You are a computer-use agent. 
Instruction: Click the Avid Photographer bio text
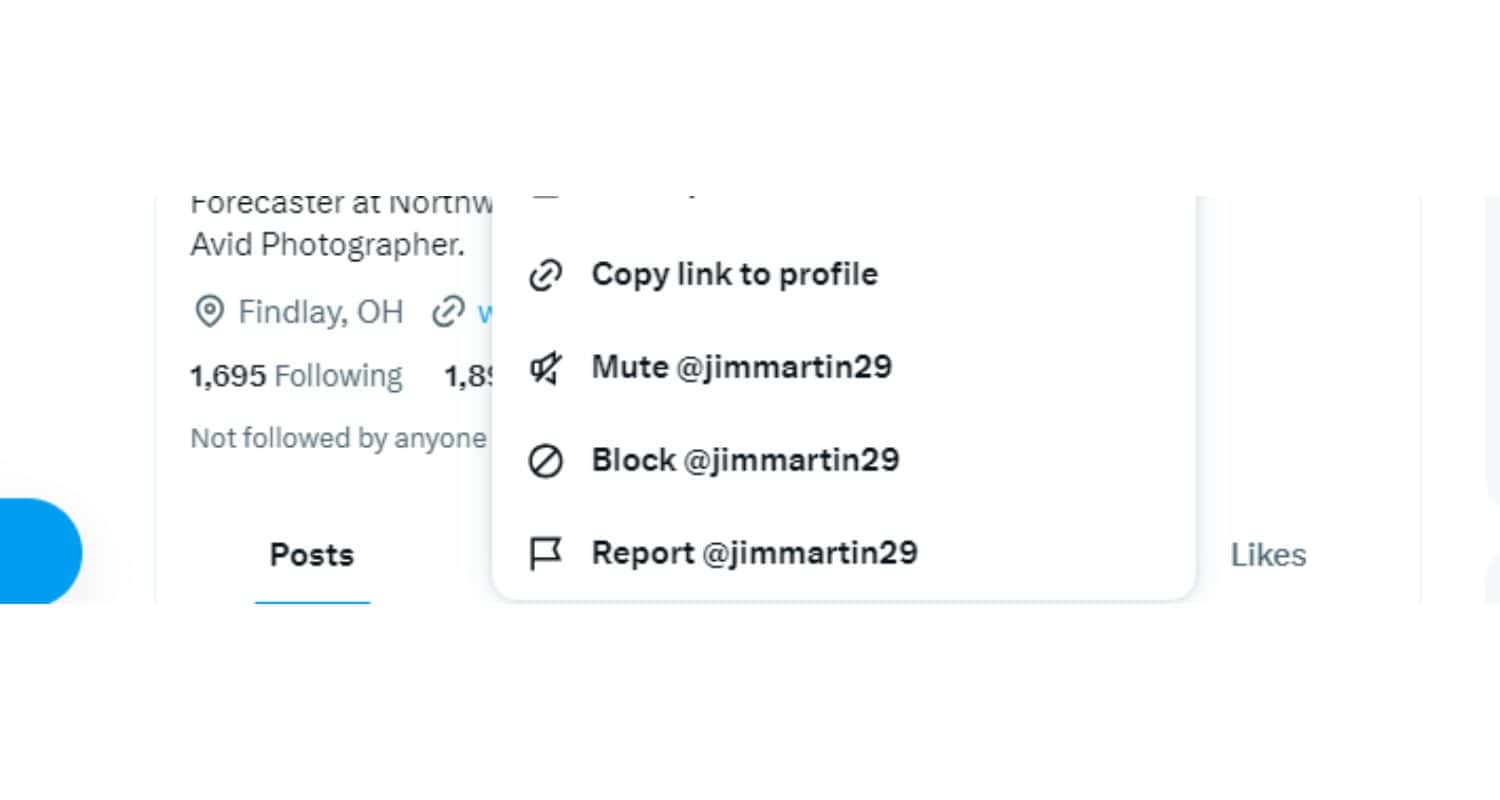tap(327, 245)
